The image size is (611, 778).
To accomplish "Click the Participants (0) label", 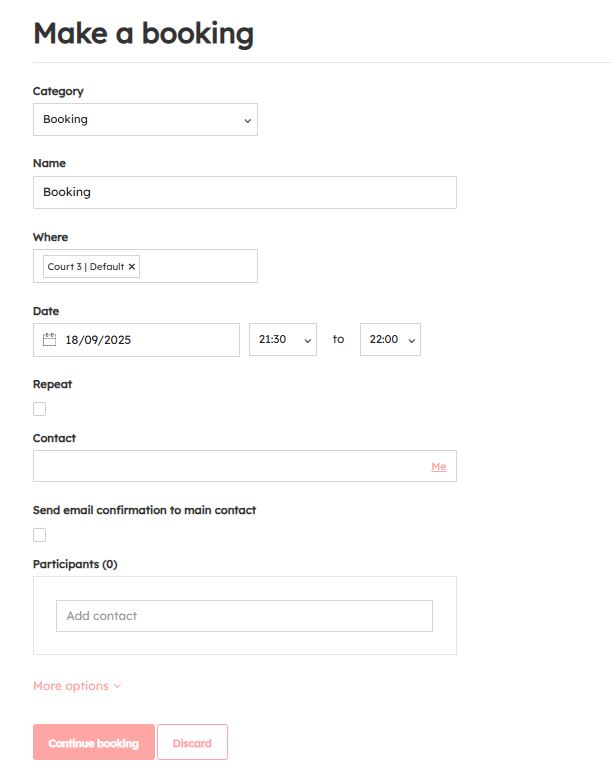I will coord(75,564).
